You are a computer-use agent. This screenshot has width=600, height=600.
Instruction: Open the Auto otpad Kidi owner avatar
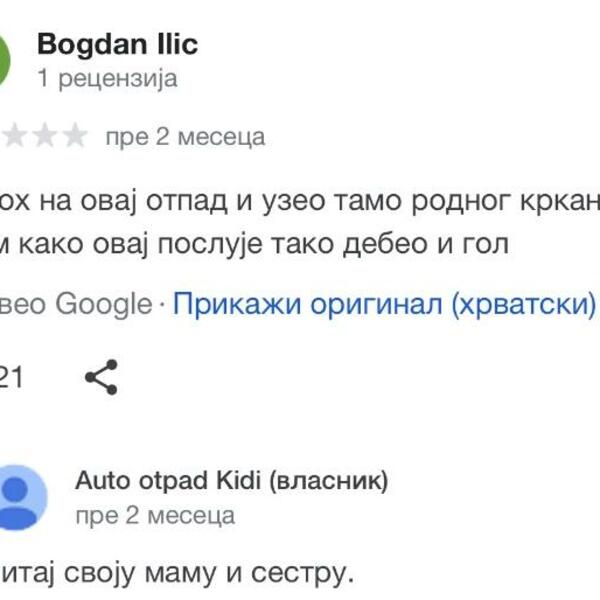coord(22,495)
